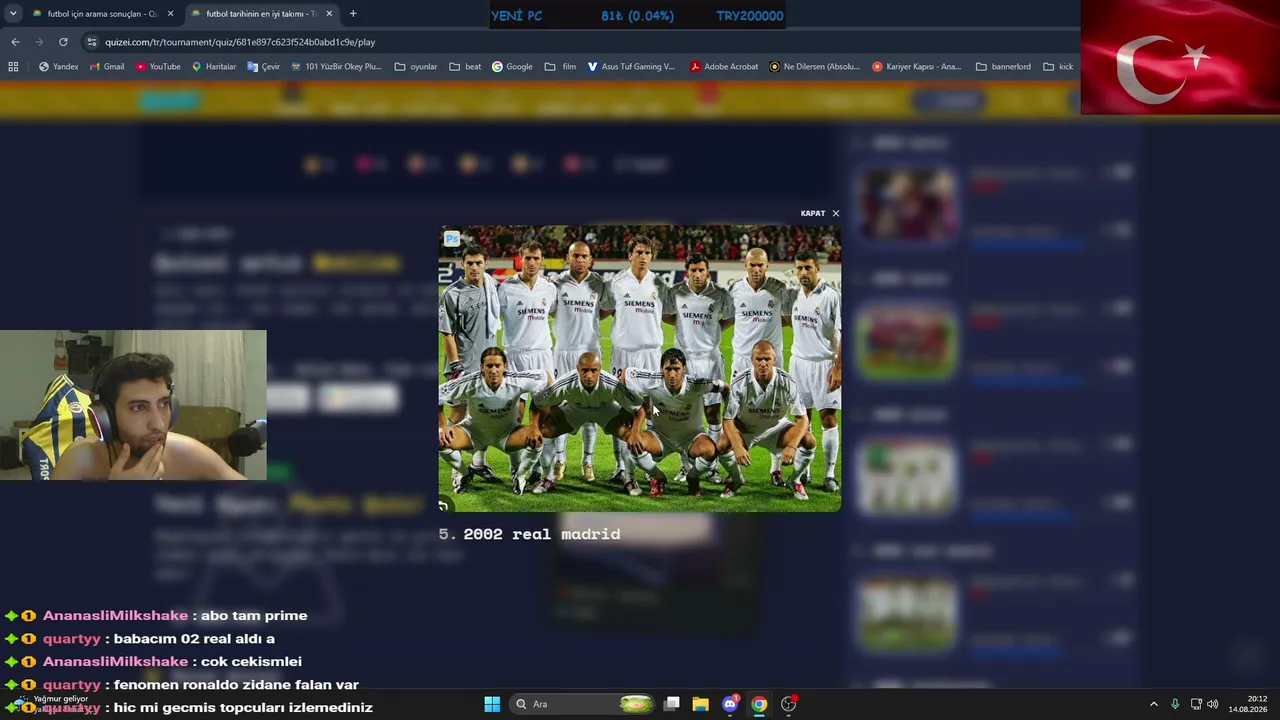
Task: Expand the kick bookmarks folder
Action: 1058,67
